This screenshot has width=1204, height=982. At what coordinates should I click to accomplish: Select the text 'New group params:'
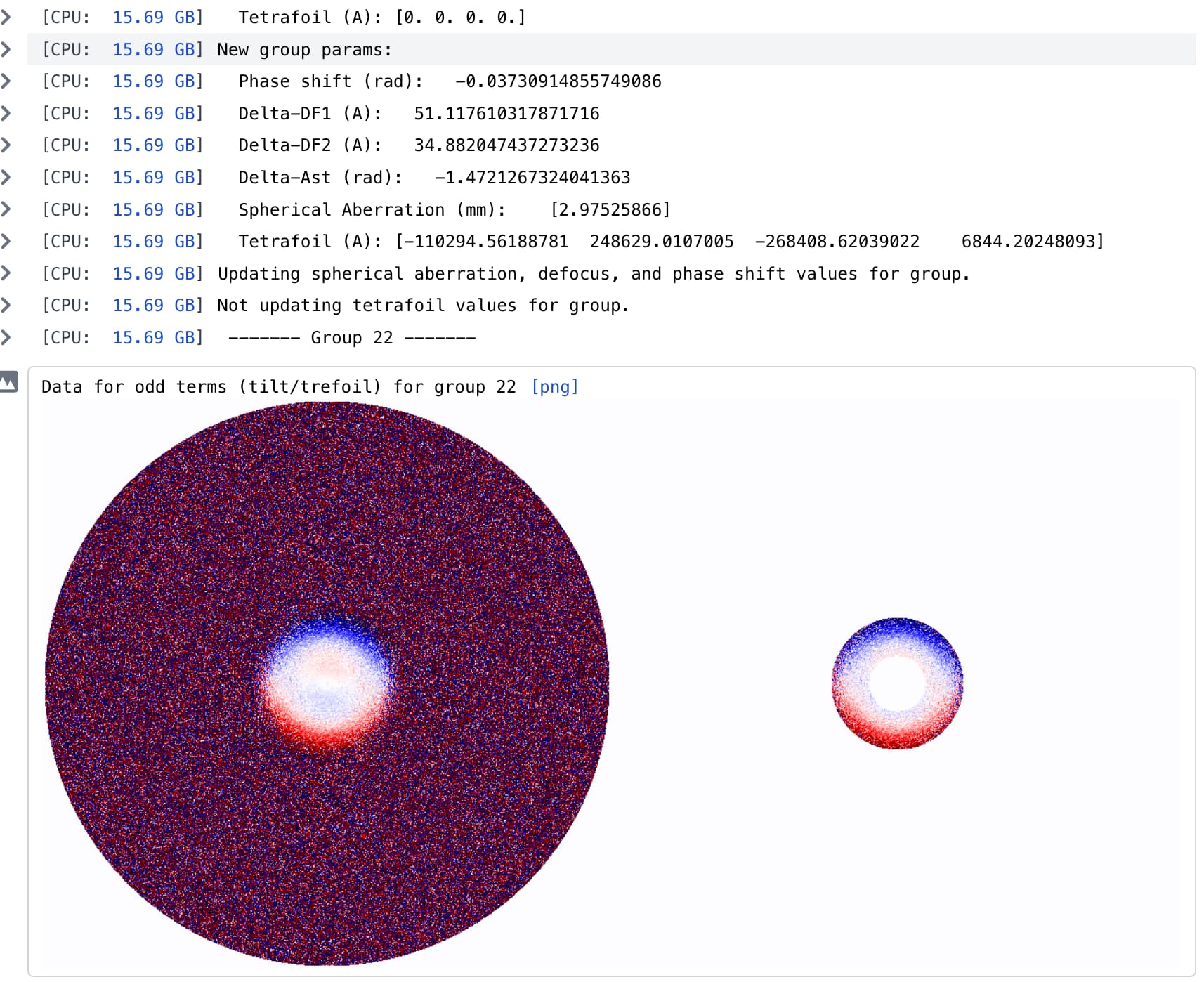tap(304, 50)
